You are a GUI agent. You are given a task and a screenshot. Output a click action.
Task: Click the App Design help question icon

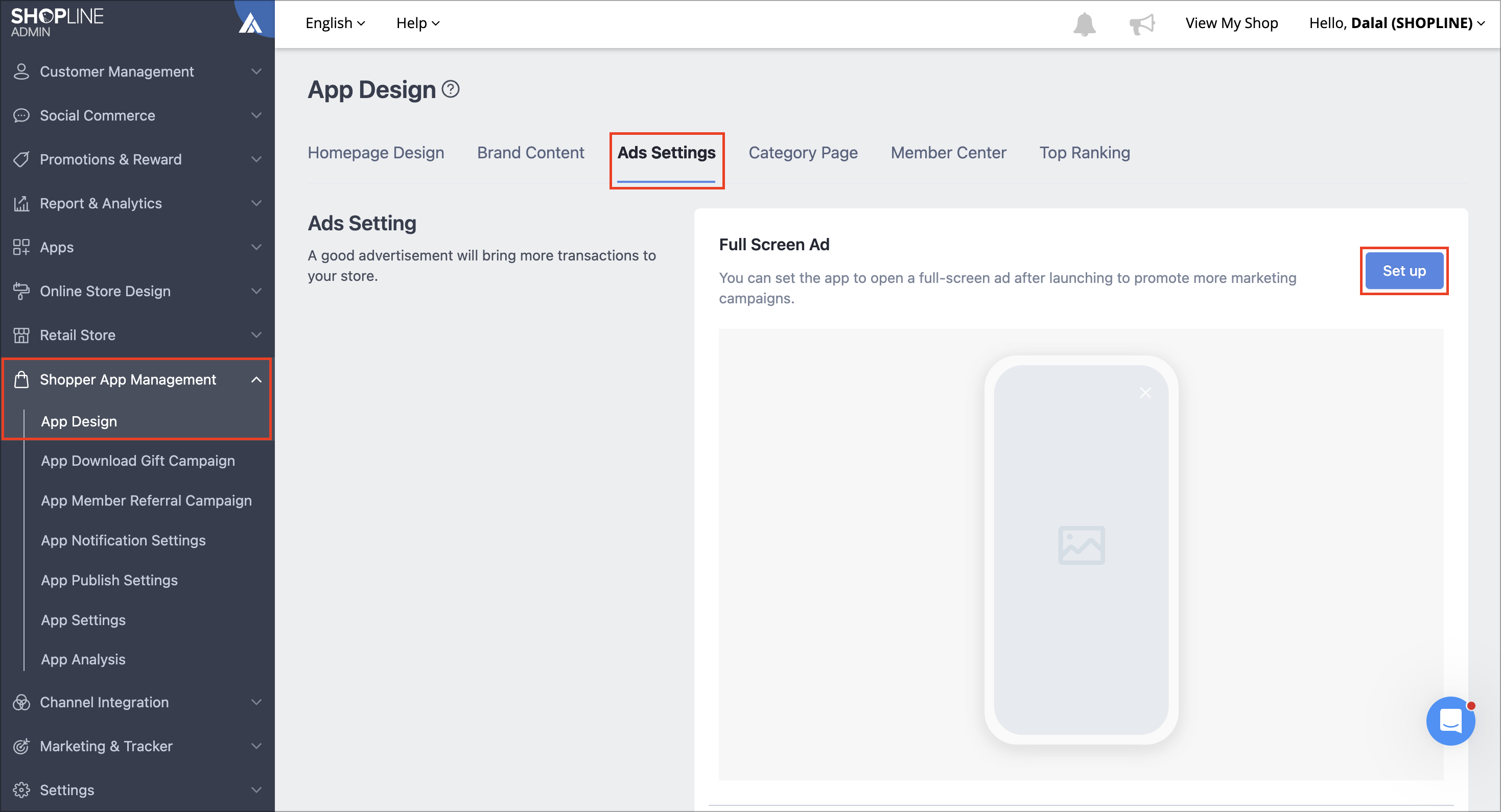pyautogui.click(x=451, y=89)
